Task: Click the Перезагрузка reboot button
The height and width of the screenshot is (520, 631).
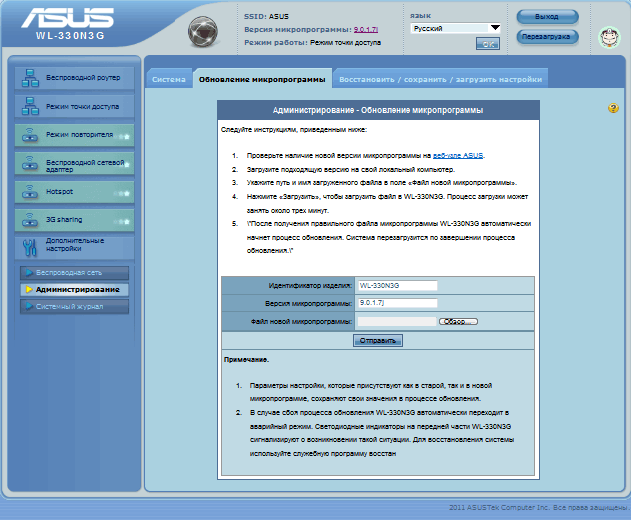Action: click(x=548, y=37)
